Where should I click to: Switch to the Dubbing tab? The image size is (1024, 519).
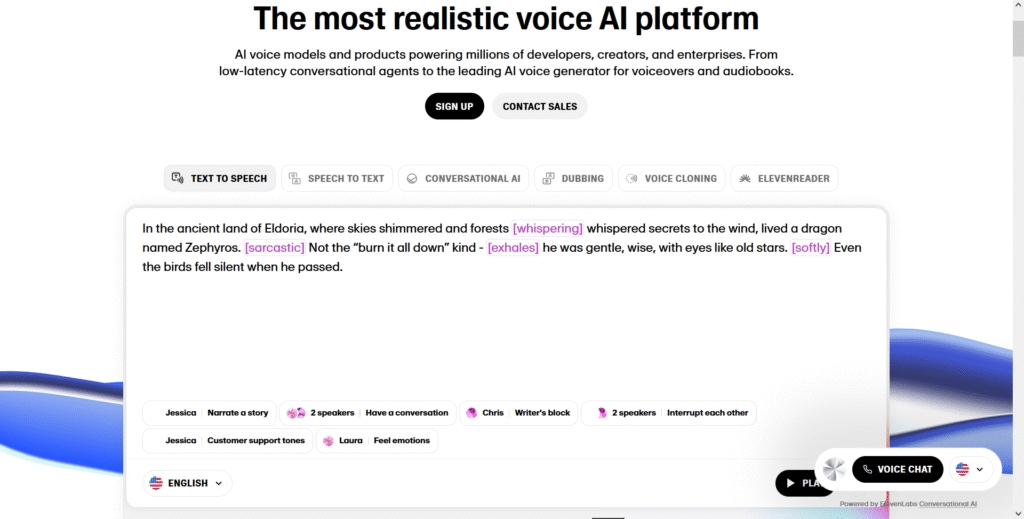pyautogui.click(x=573, y=178)
